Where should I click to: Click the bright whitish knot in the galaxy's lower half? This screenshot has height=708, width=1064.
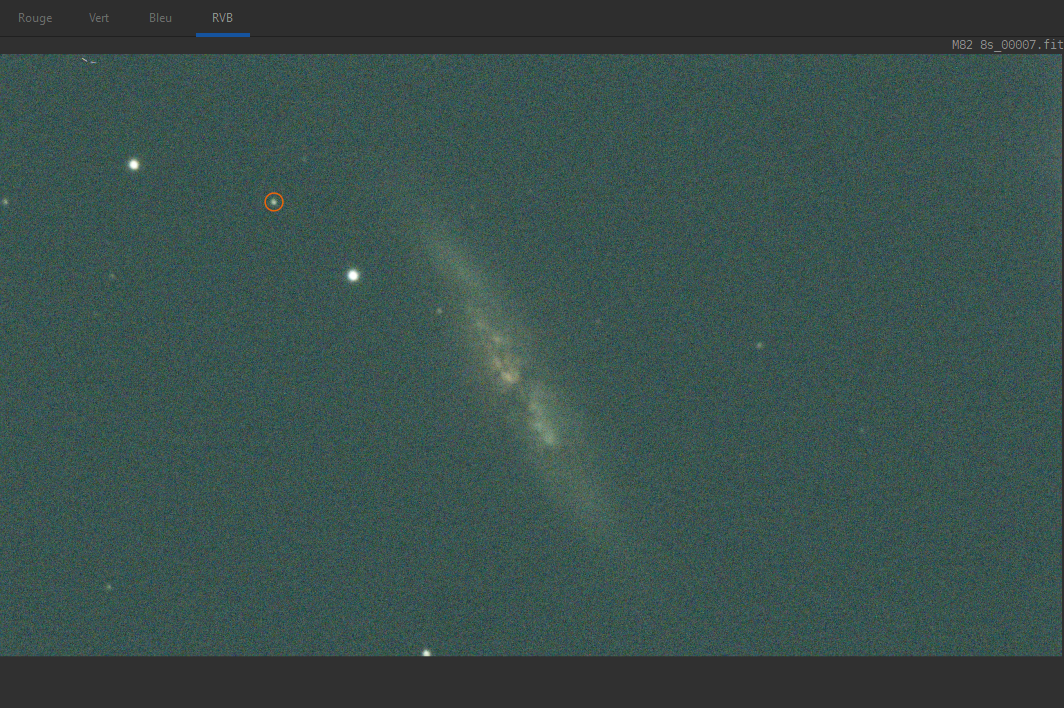pos(548,439)
